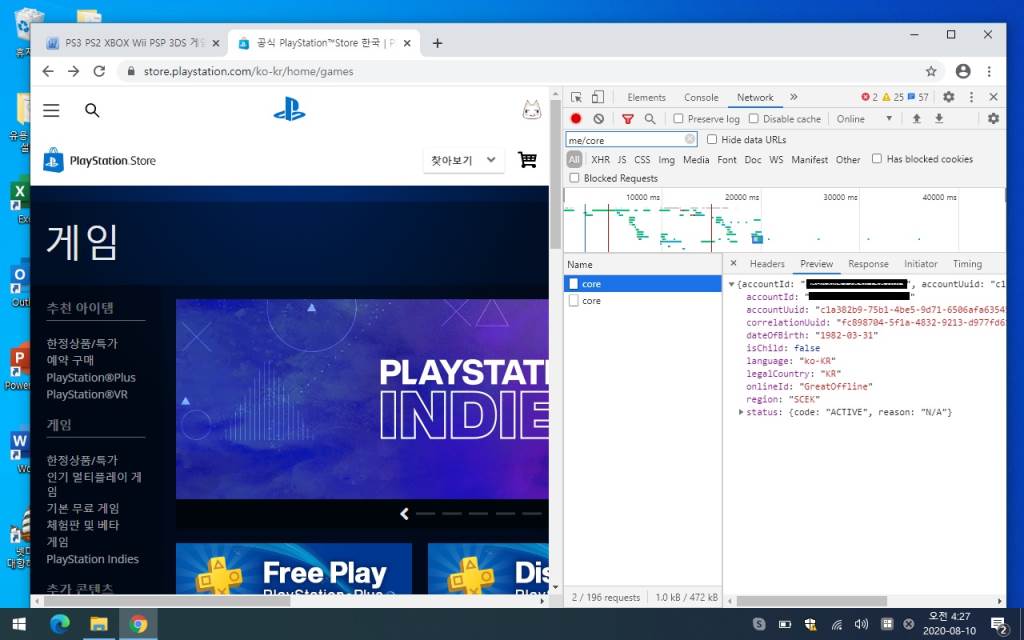This screenshot has width=1024, height=640.
Task: Expand more DevTools tabs chevron
Action: 793,97
